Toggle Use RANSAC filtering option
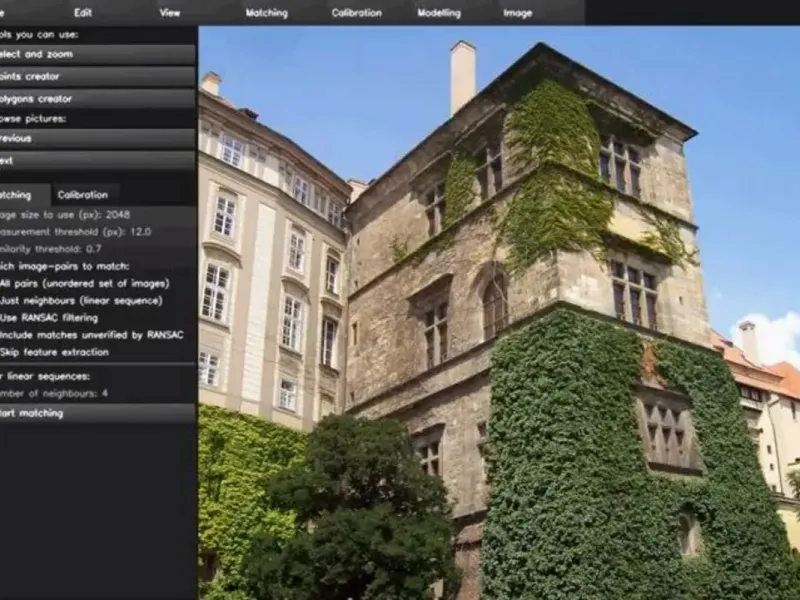Viewport: 800px width, 600px height. click(49, 318)
